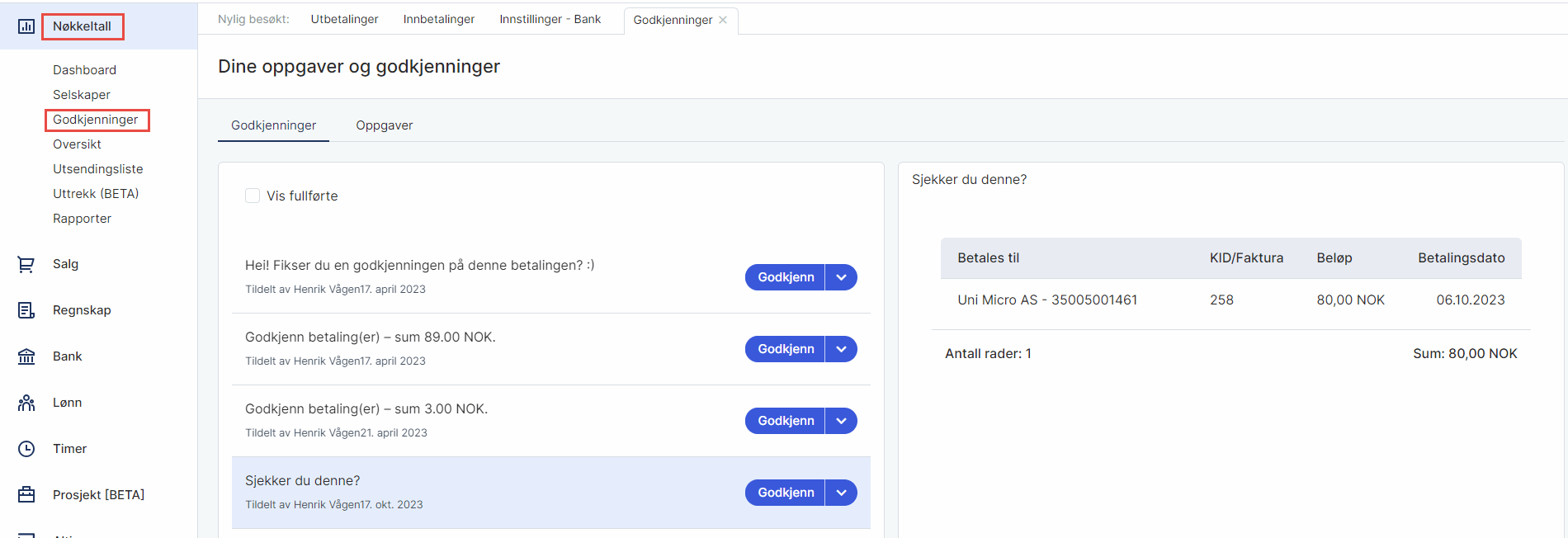
Task: Click the Prosjekt briefcase icon
Action: pyautogui.click(x=26, y=495)
